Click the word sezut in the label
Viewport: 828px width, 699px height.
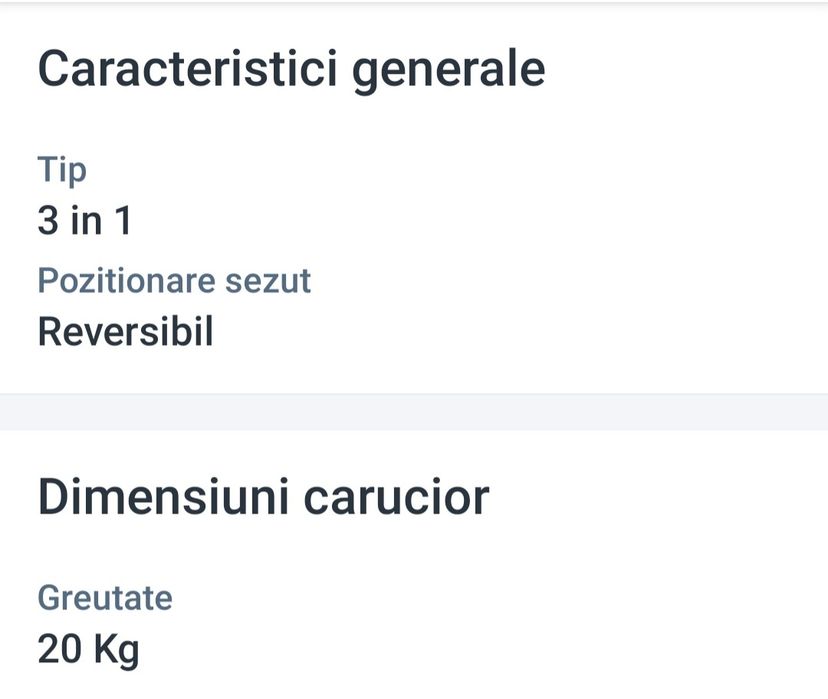[x=268, y=281]
